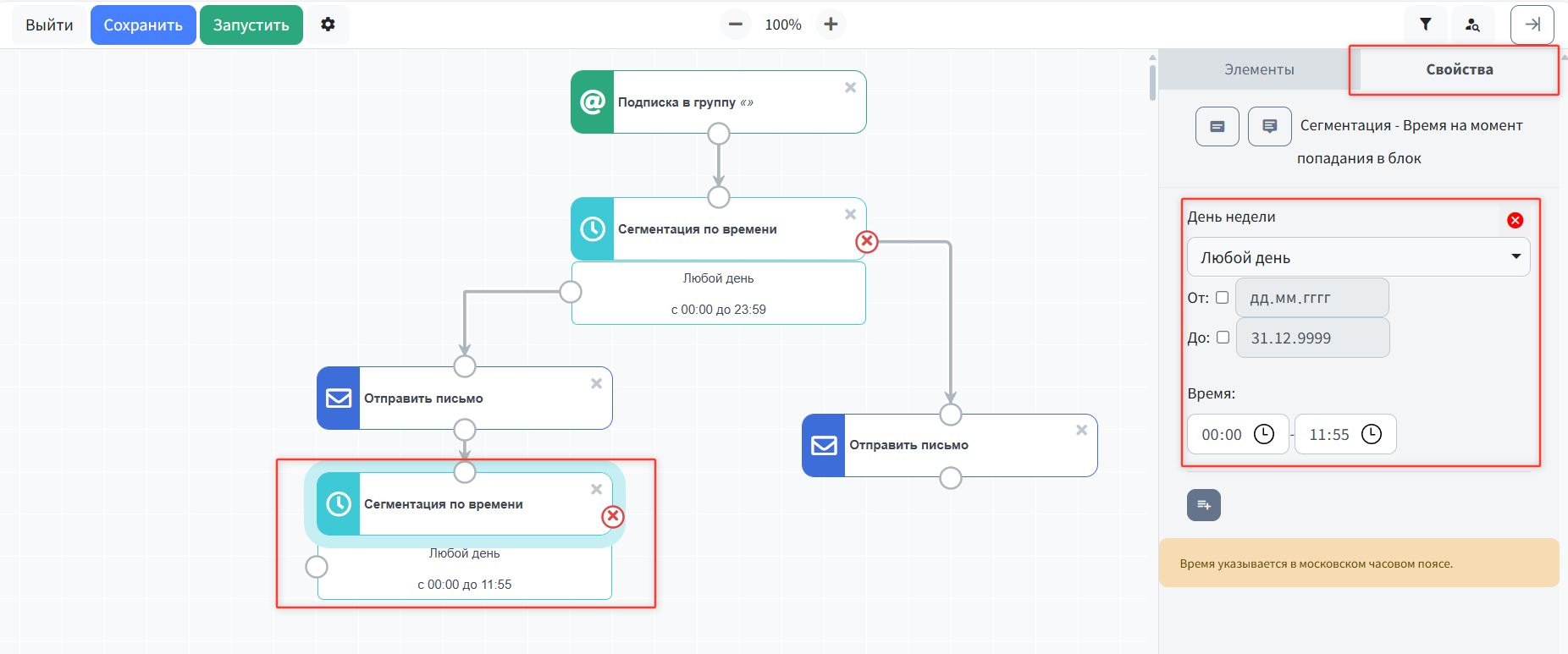Zoom out with the minus button
1568x654 pixels.
[x=735, y=25]
